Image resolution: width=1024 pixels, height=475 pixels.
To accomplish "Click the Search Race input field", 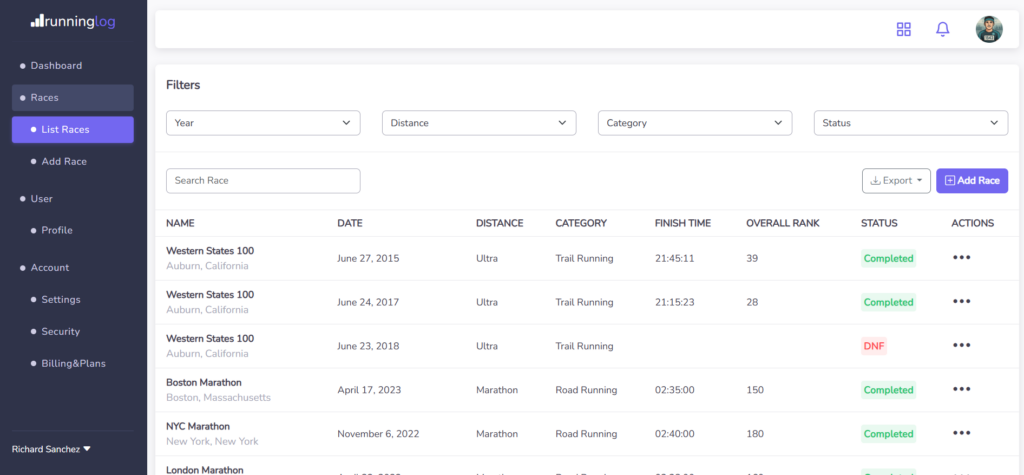I will point(263,181).
